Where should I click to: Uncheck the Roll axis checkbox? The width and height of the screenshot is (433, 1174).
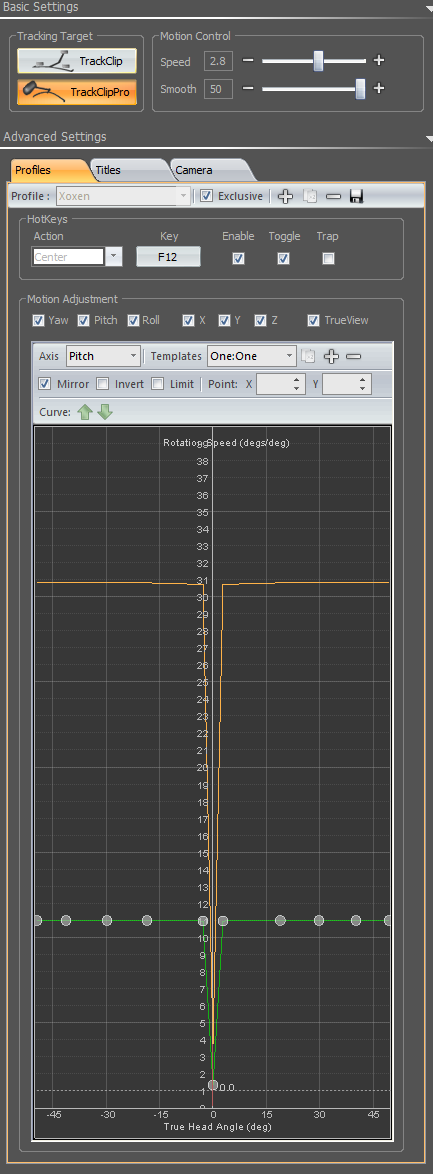tap(133, 320)
